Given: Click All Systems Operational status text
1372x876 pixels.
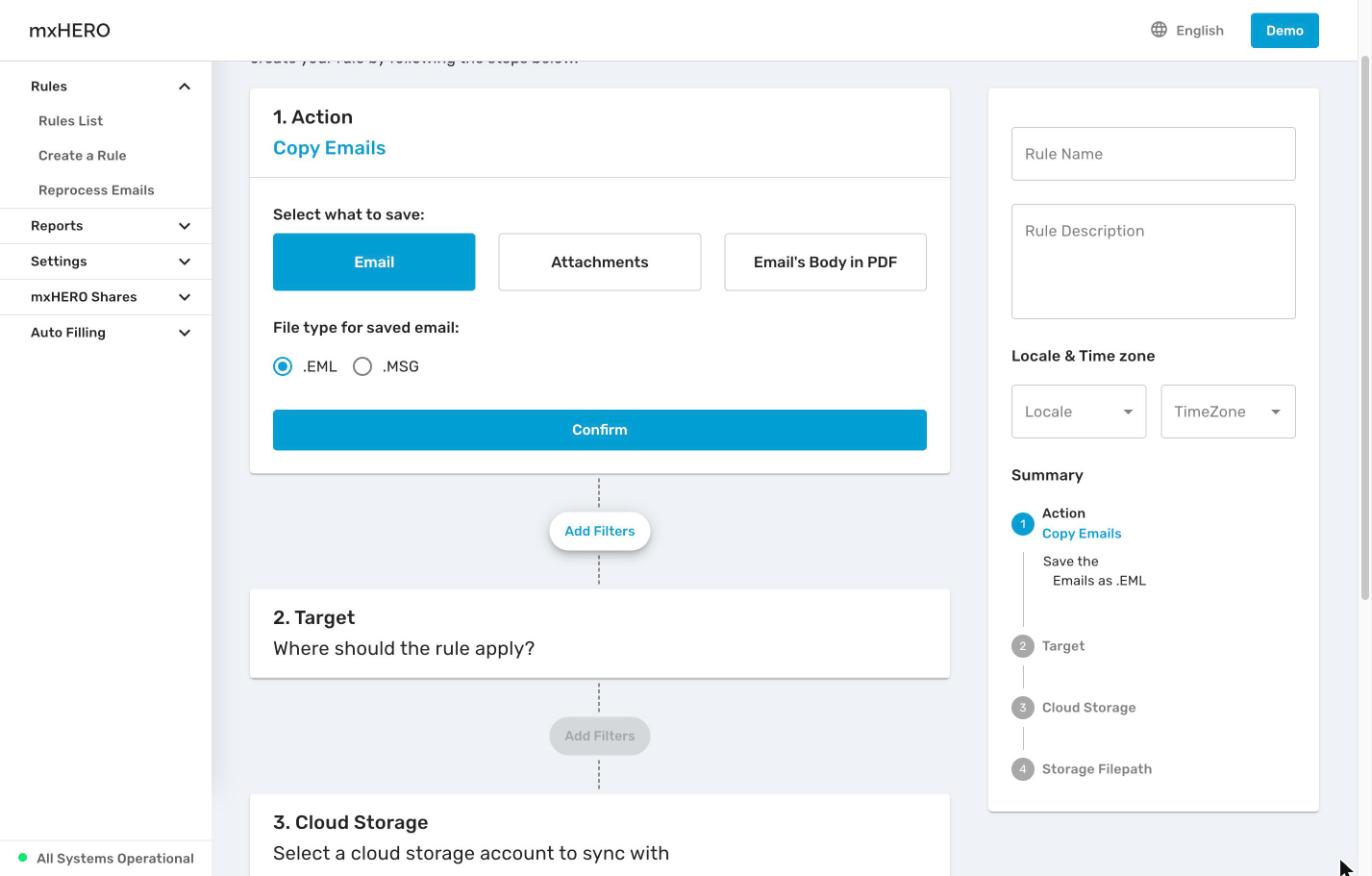Looking at the screenshot, I should tap(115, 859).
